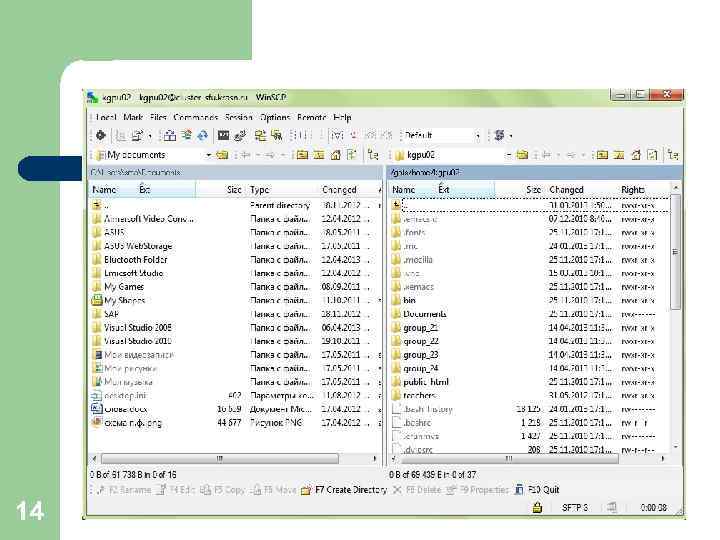The height and width of the screenshot is (540, 720).
Task: Select the Bluetooth Folder in local panel
Action: [x=135, y=259]
